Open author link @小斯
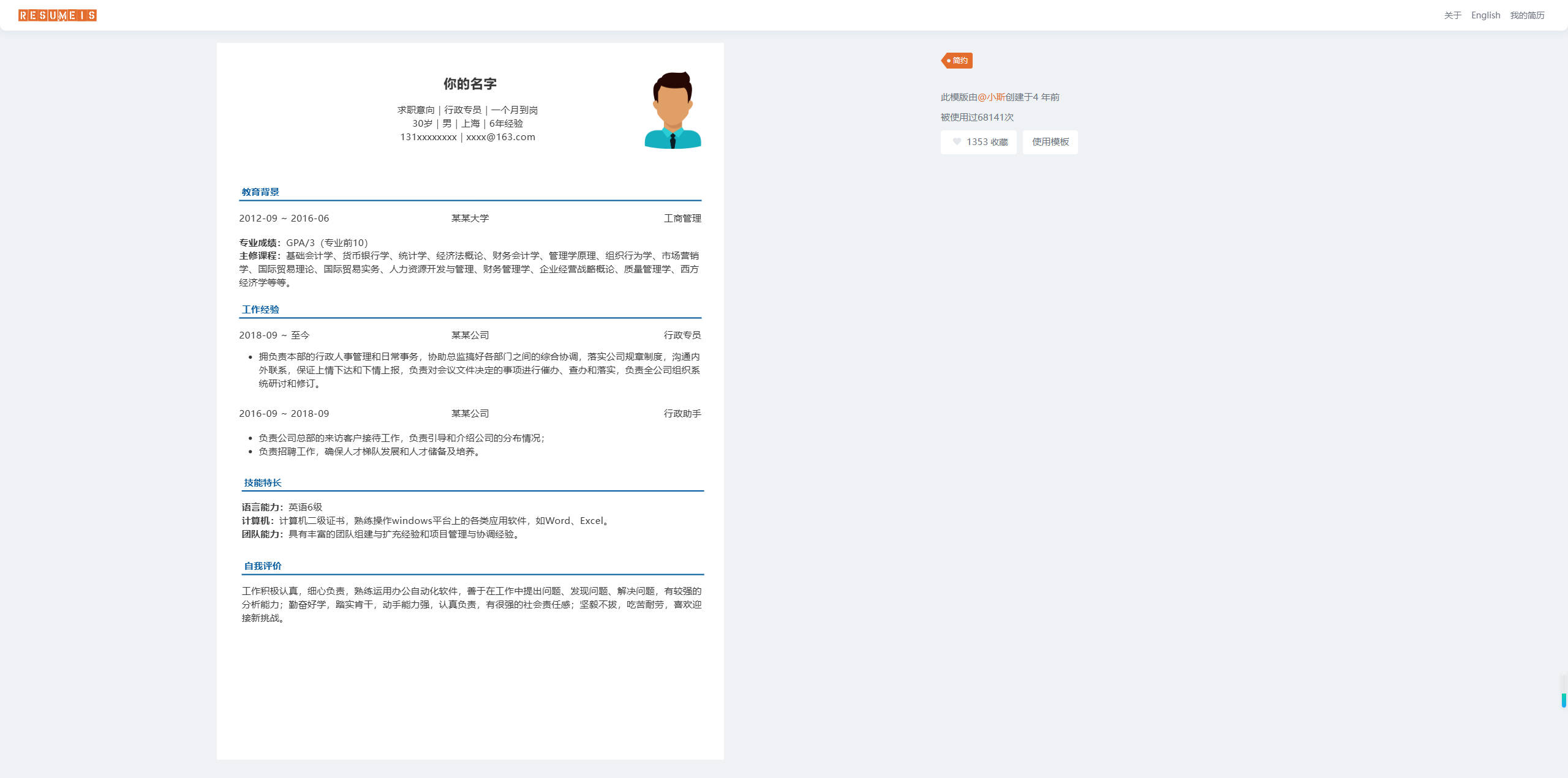 (991, 97)
